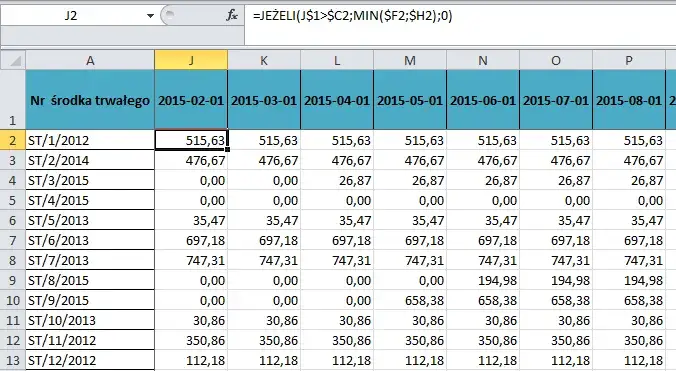Click 194,98 in column P
Image resolution: width=676 pixels, height=371 pixels.
[629, 280]
